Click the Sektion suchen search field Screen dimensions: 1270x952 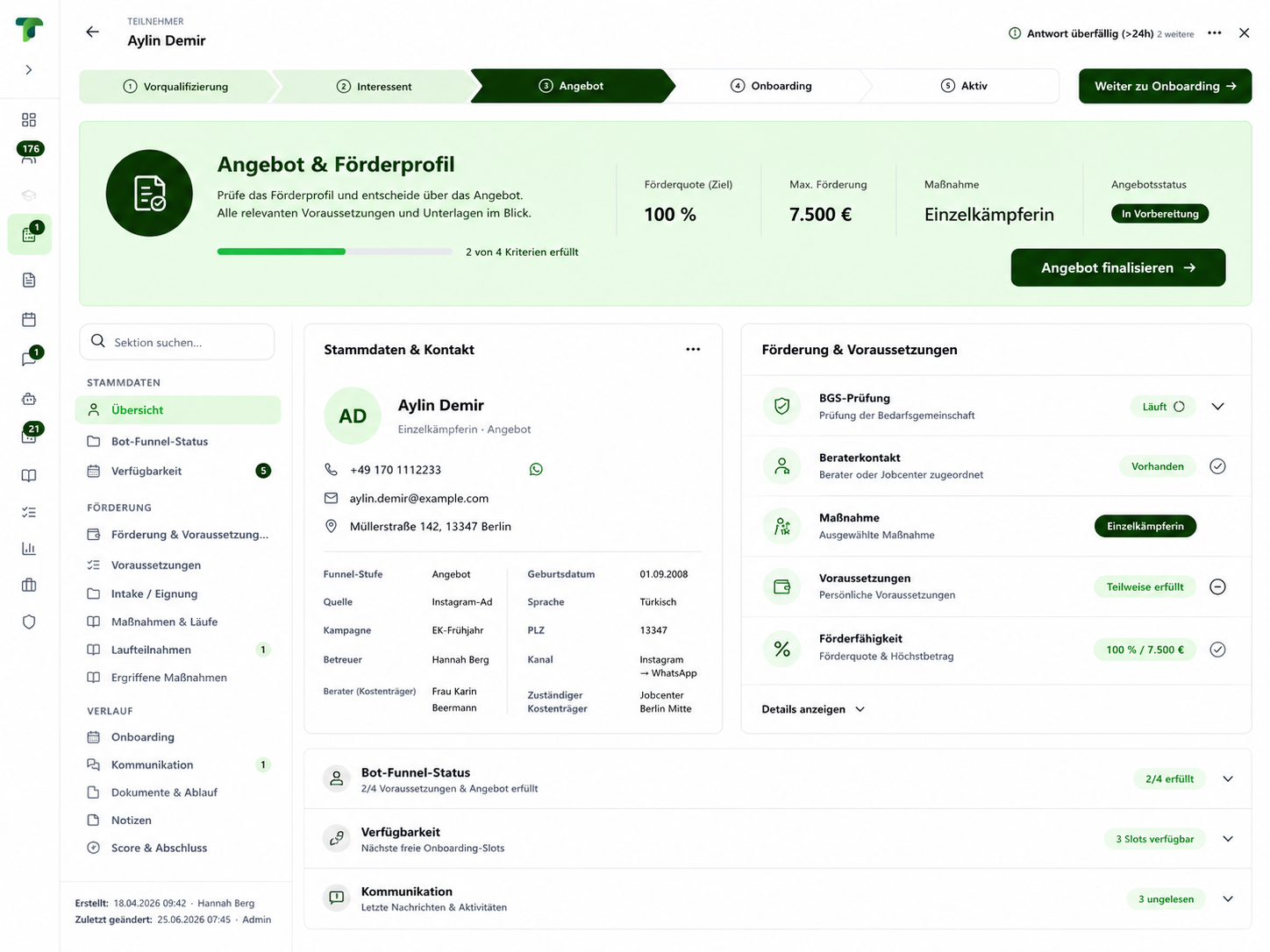[177, 342]
